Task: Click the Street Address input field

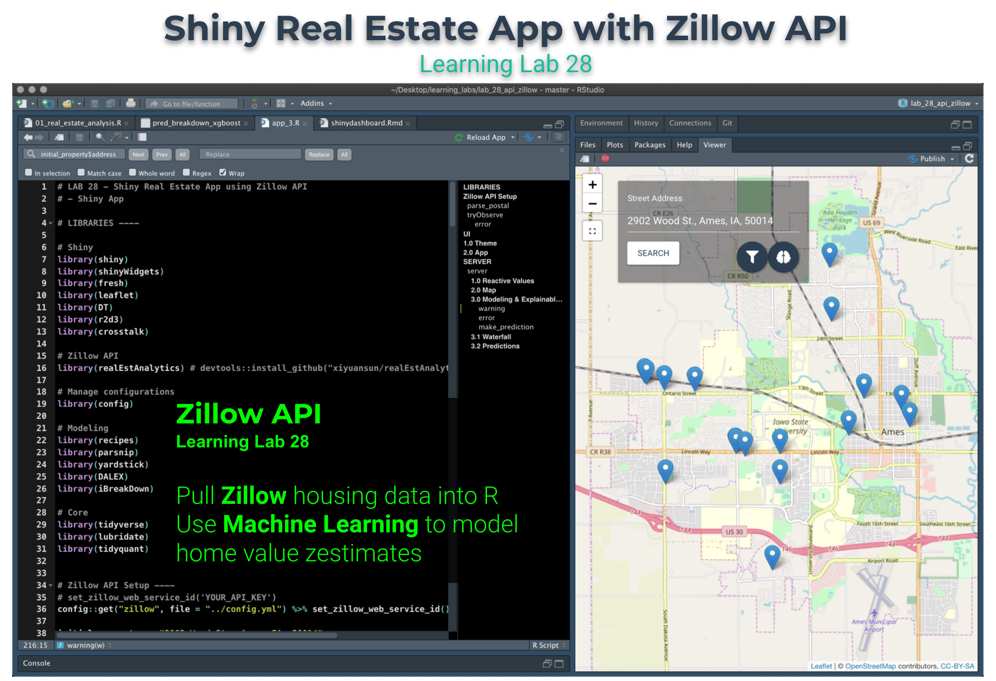Action: 713,220
